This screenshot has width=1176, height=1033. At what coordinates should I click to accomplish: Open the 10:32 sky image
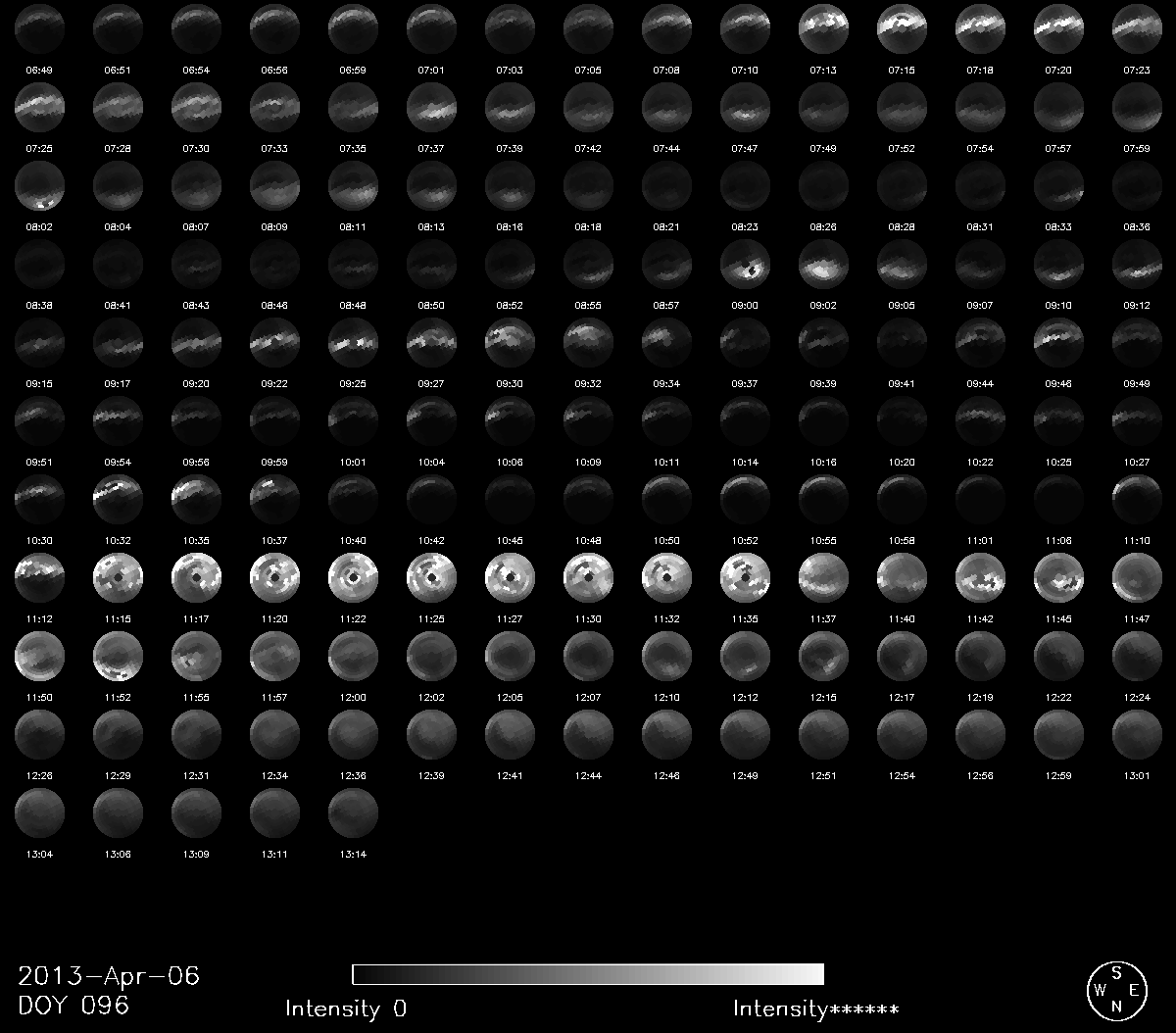tap(118, 498)
